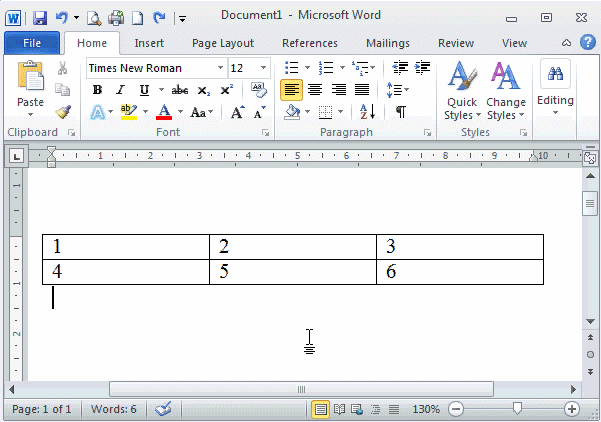Sort the text with the A-Z icon
Image resolution: width=601 pixels, height=422 pixels.
point(367,112)
